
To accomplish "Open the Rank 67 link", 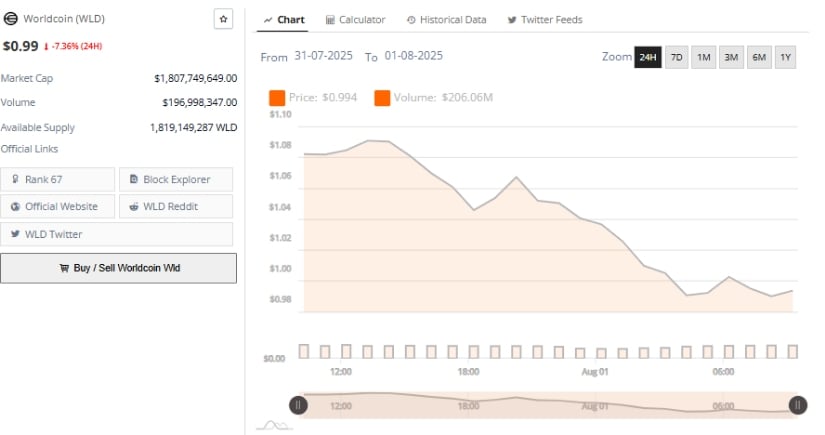I will pyautogui.click(x=57, y=179).
